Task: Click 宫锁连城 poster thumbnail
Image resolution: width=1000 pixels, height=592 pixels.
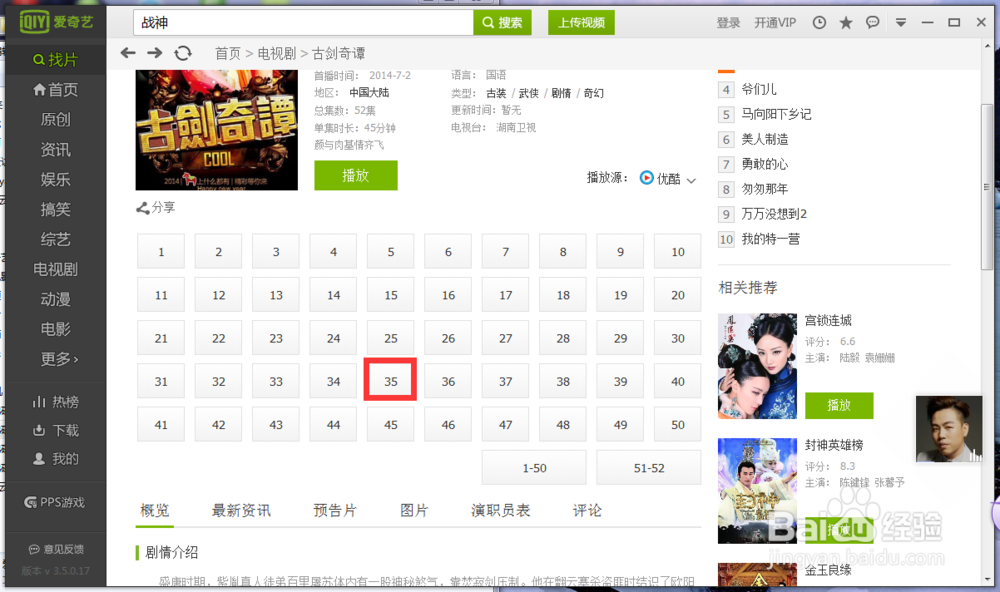Action: click(757, 366)
